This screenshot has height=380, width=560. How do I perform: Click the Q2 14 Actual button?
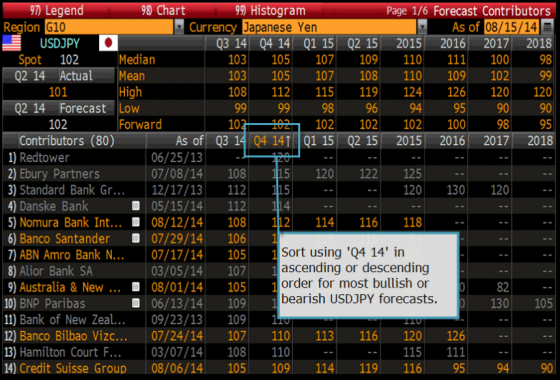(x=59, y=76)
